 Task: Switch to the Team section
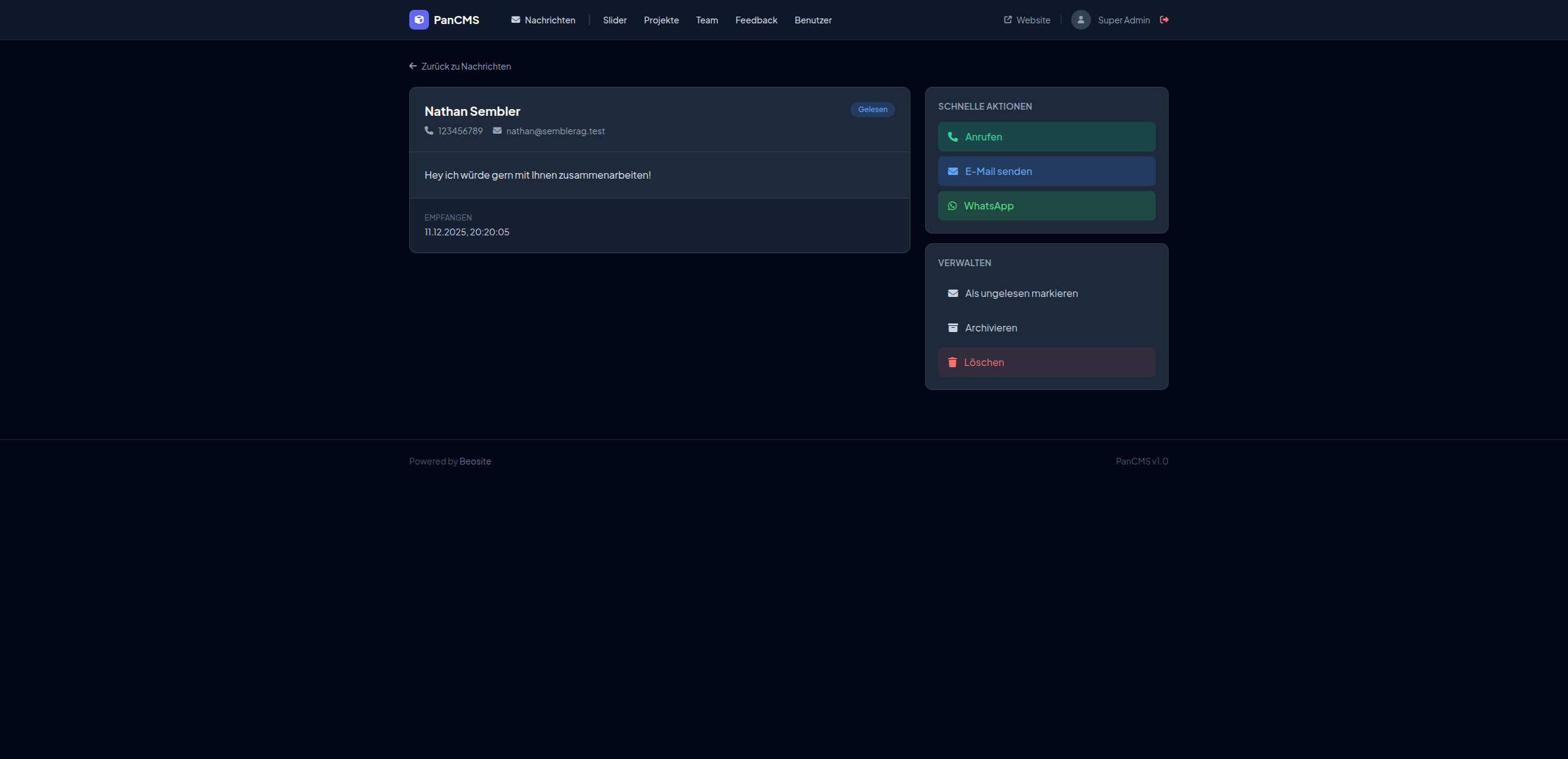pyautogui.click(x=706, y=20)
